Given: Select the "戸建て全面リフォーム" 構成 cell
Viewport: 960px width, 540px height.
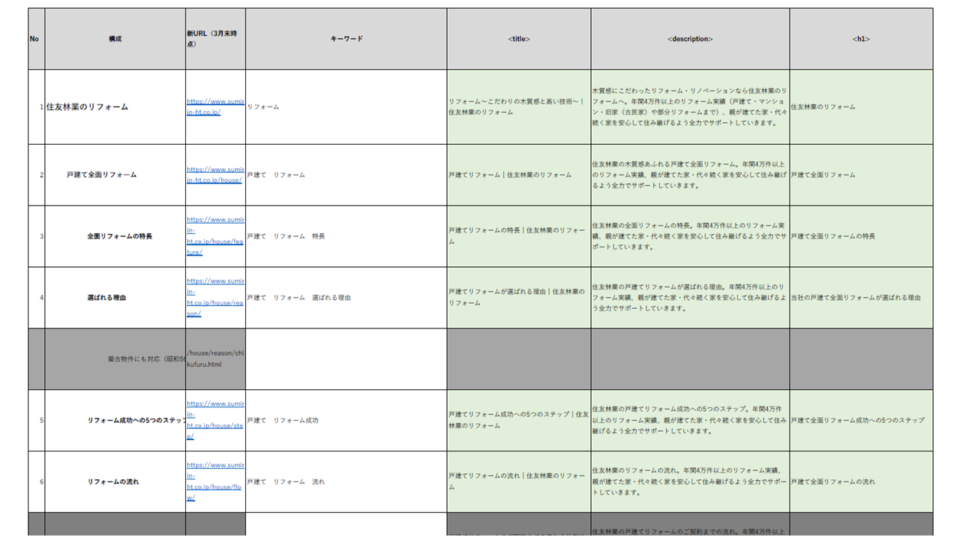Looking at the screenshot, I should [x=115, y=174].
